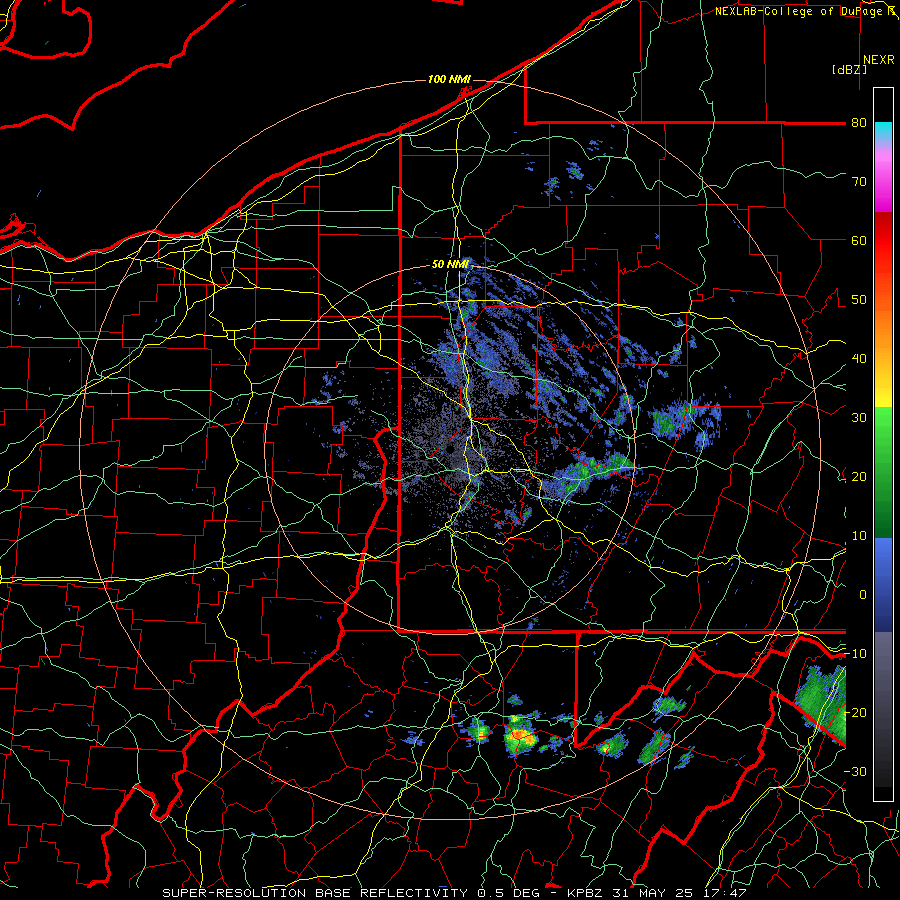Click the 40 value on the dBZ scale
Viewport: 900px width, 900px height.
pos(859,359)
